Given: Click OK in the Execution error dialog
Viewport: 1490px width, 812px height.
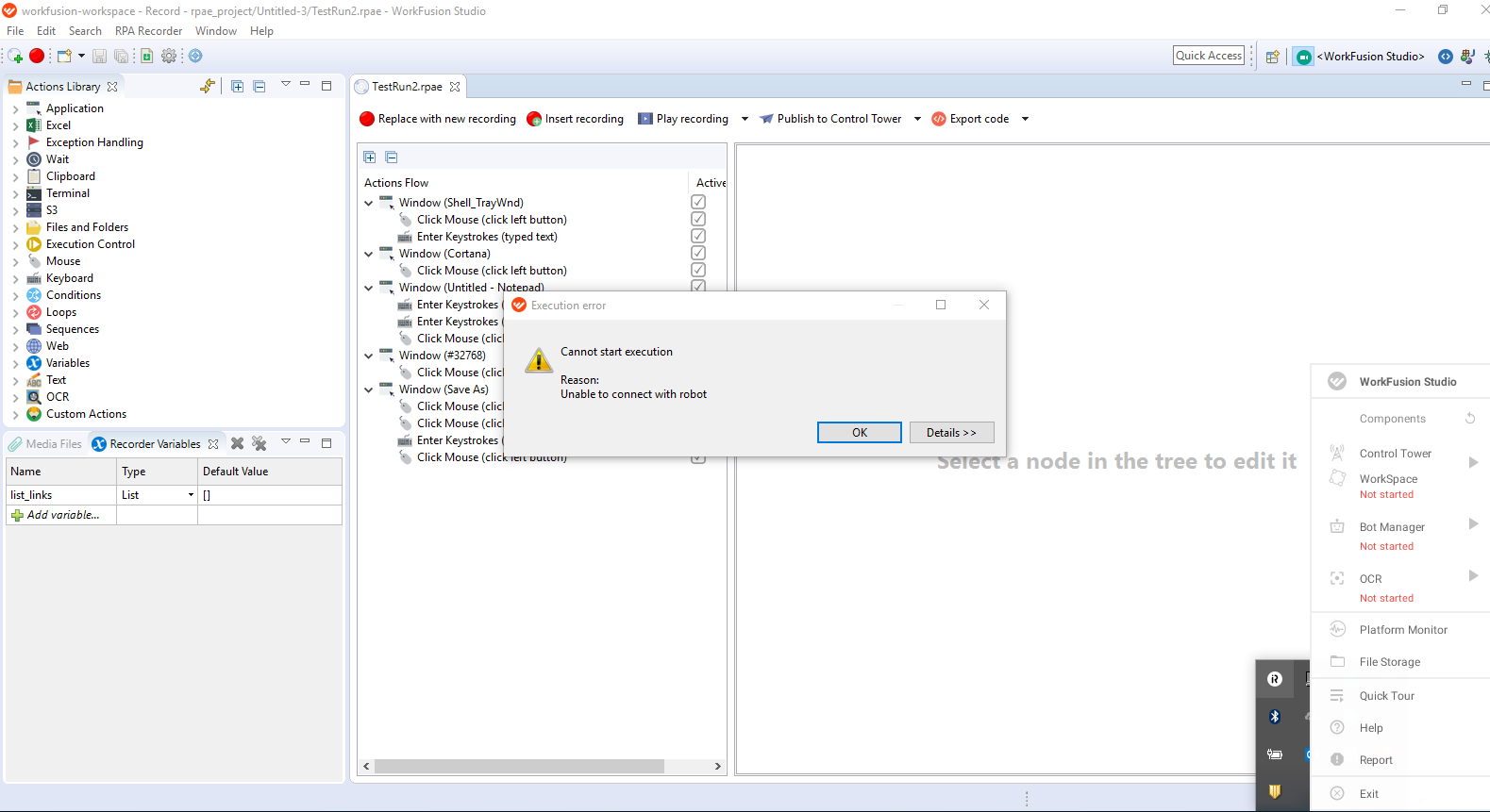Looking at the screenshot, I should 860,432.
